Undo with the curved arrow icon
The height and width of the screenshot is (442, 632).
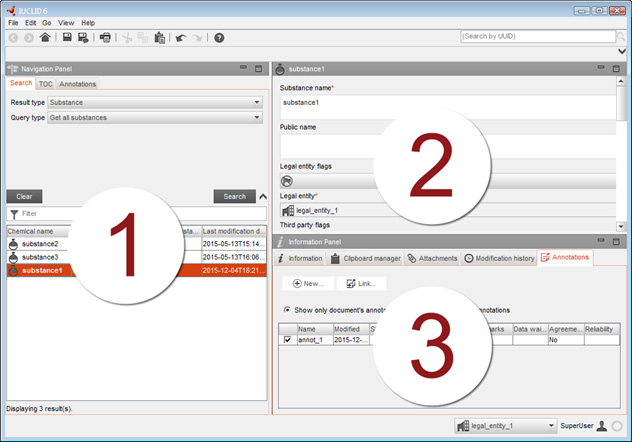181,38
